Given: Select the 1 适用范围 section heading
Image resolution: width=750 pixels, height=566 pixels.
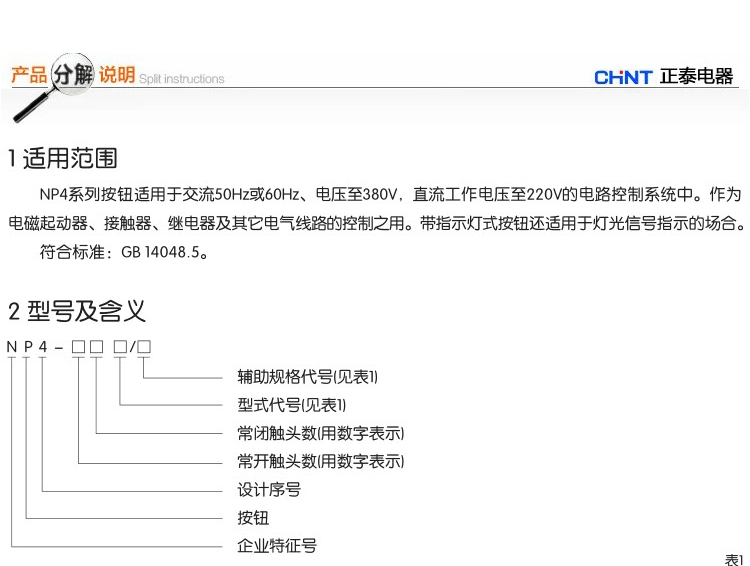Looking at the screenshot, I should point(62,158).
